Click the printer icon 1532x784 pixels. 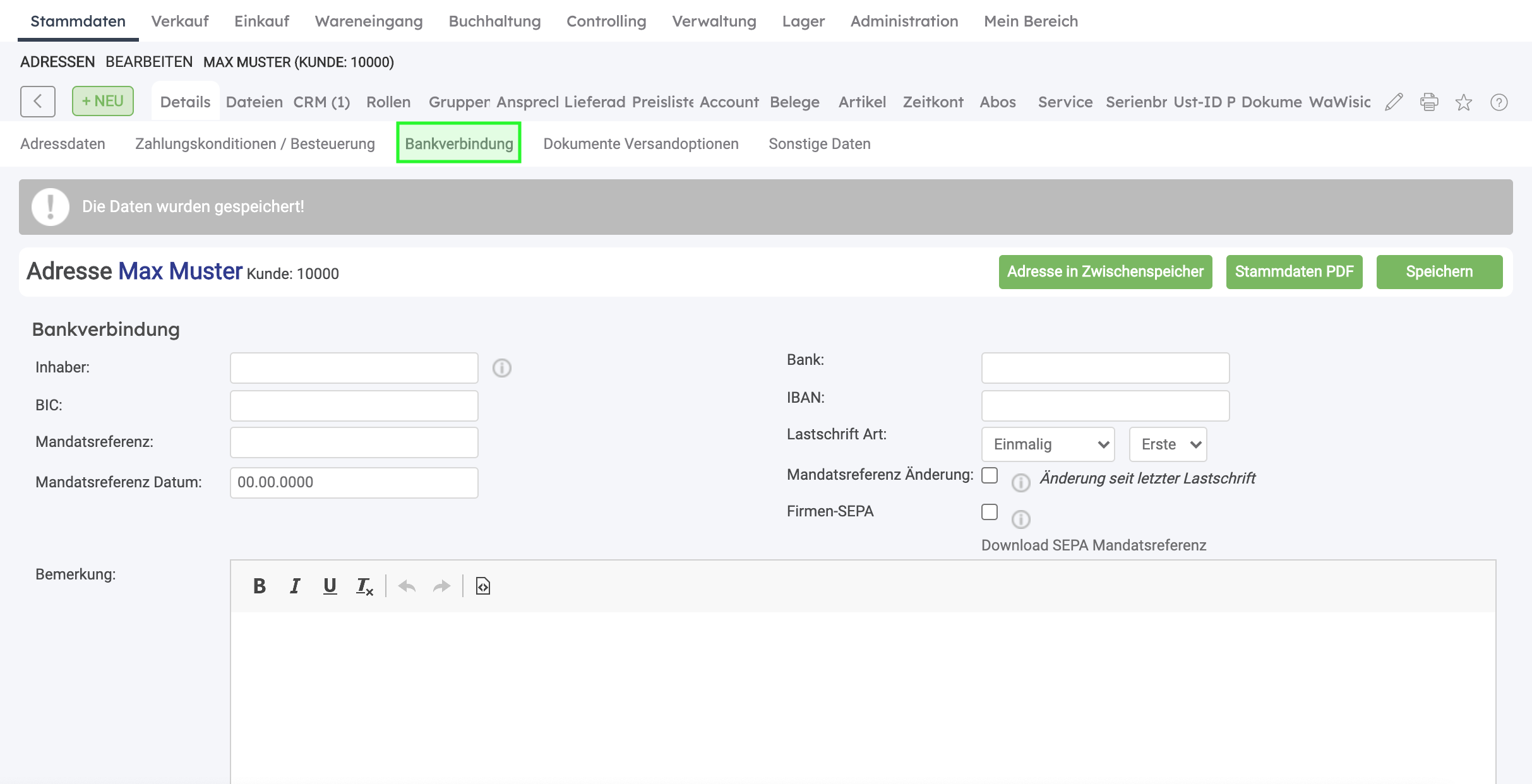point(1429,102)
